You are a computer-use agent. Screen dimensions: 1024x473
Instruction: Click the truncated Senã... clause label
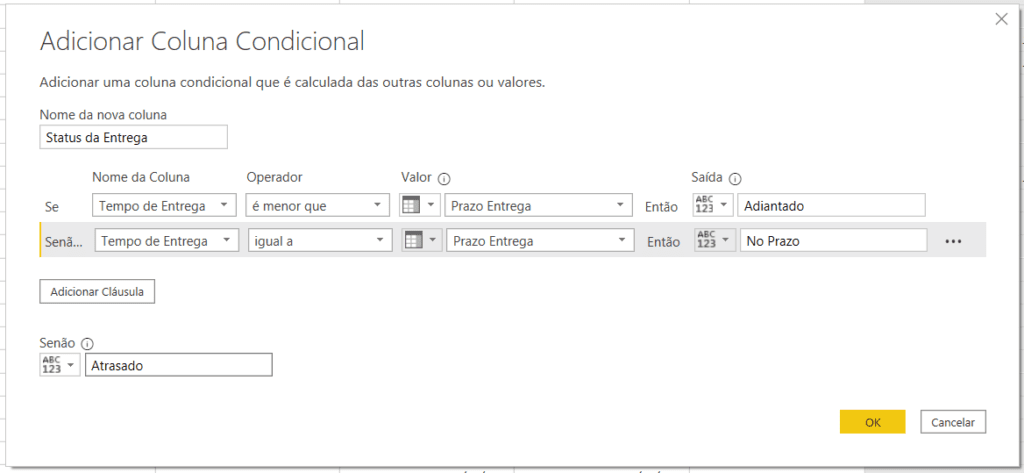click(64, 242)
